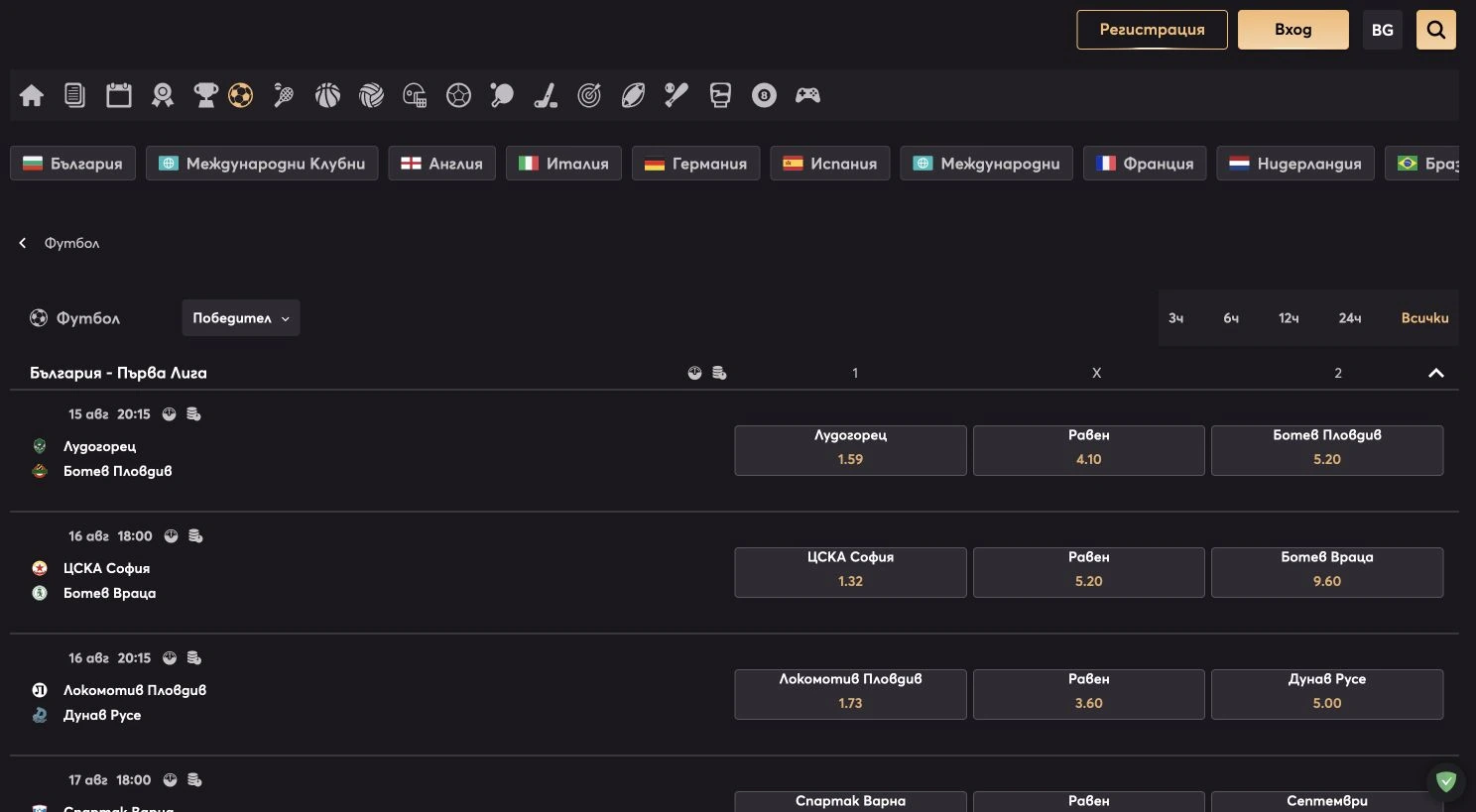Open the bet slip document icon
1476x812 pixels.
(74, 95)
